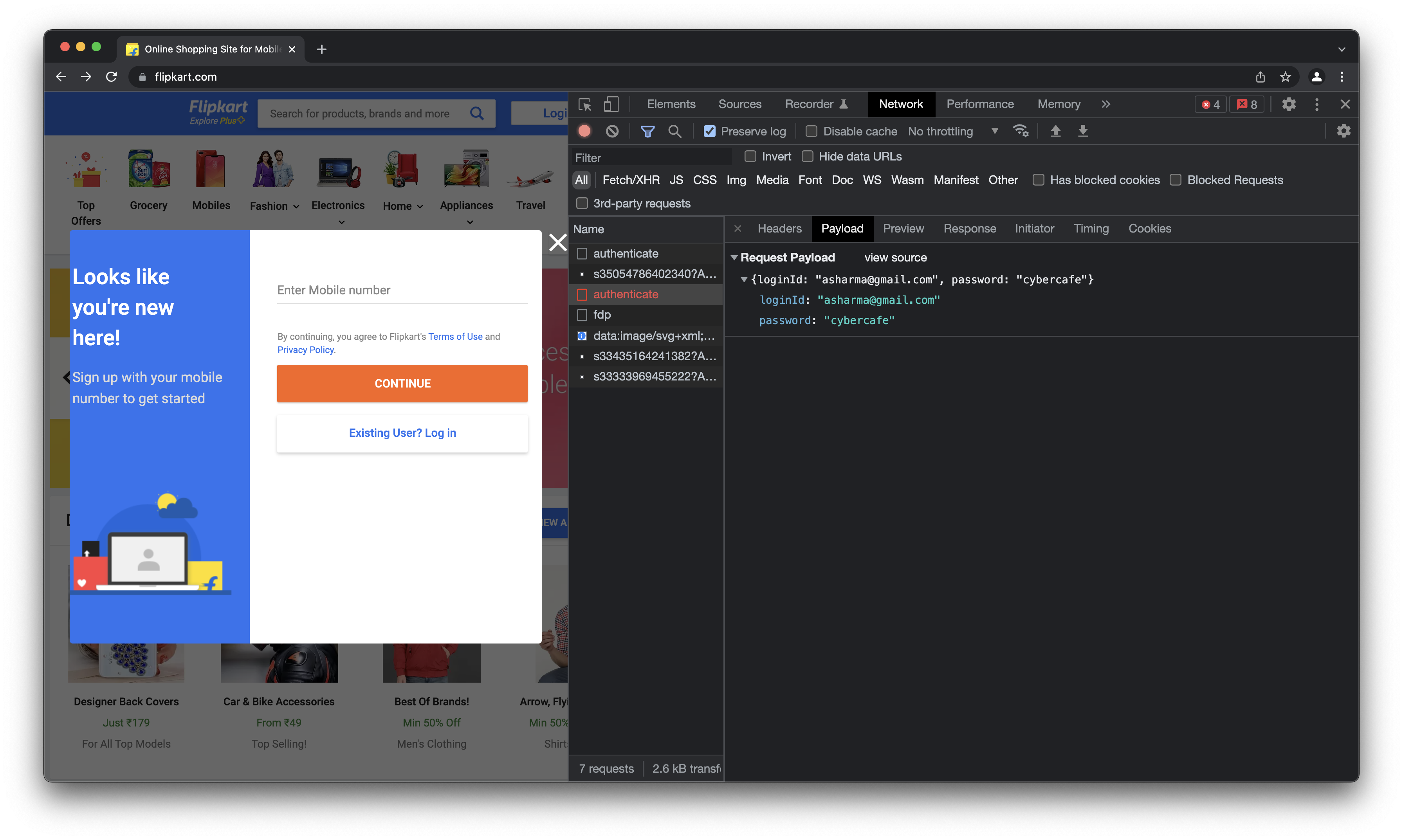Click the orange CONTINUE button
1403x840 pixels.
(x=402, y=383)
